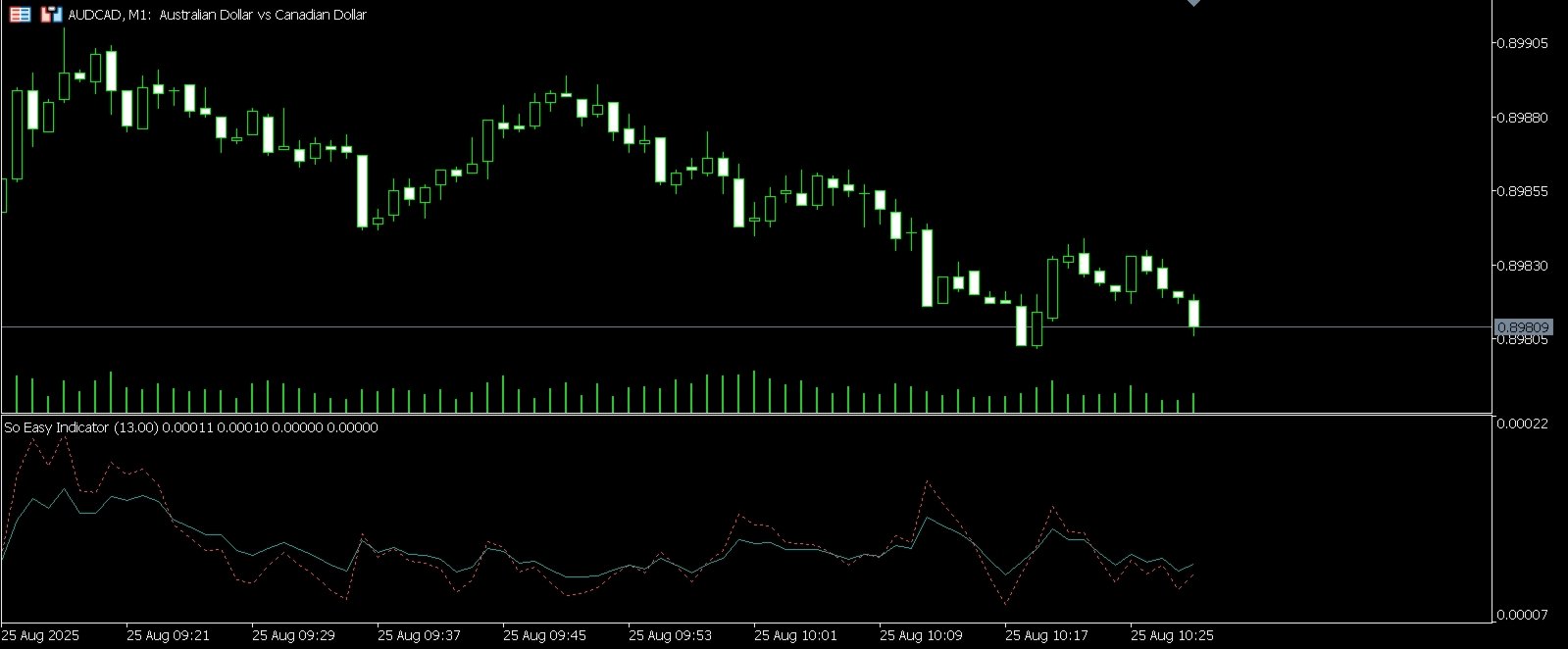1568x649 pixels.
Task: Toggle the One Click Trading panel icon
Action: click(x=52, y=15)
